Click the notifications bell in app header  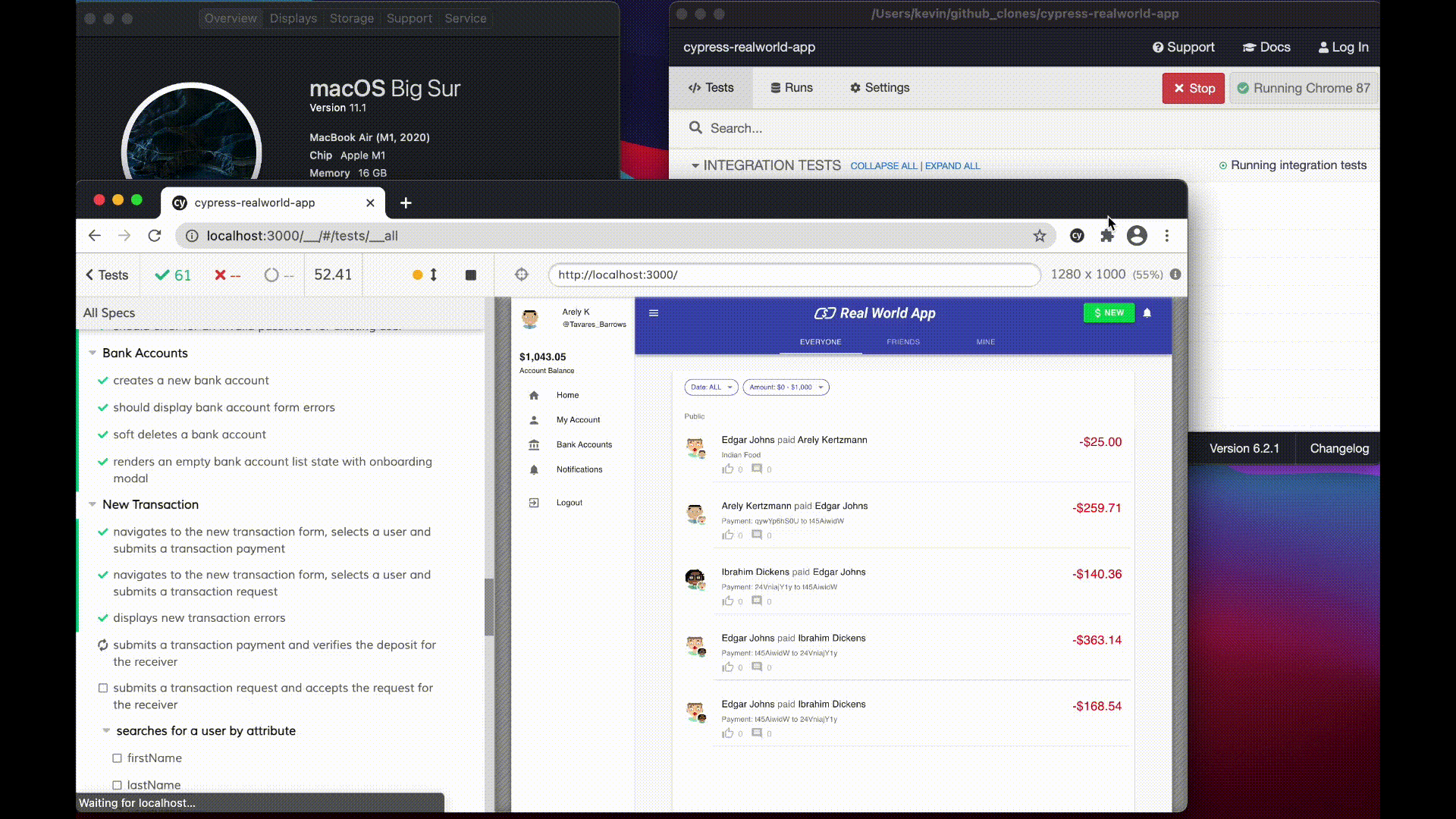pyautogui.click(x=1147, y=312)
